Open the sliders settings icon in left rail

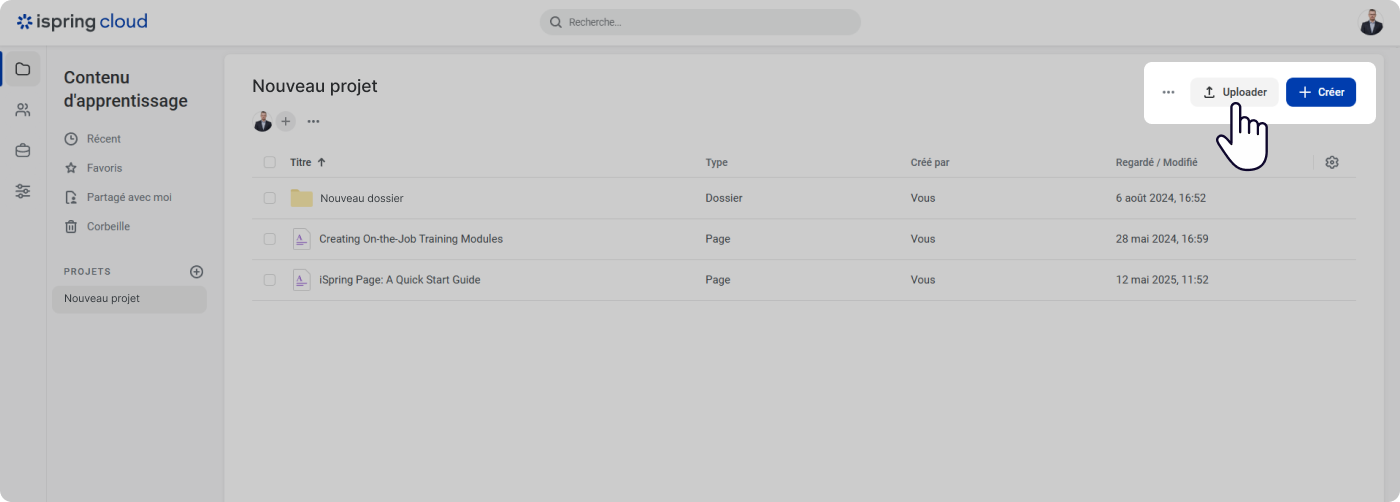(x=22, y=191)
